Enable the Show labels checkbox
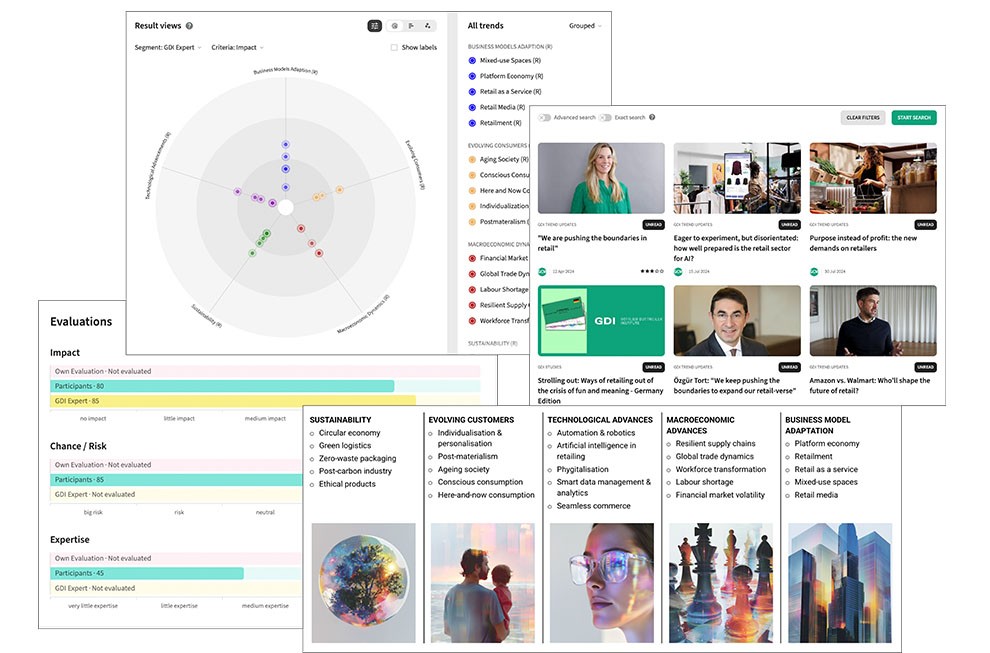 click(x=394, y=47)
